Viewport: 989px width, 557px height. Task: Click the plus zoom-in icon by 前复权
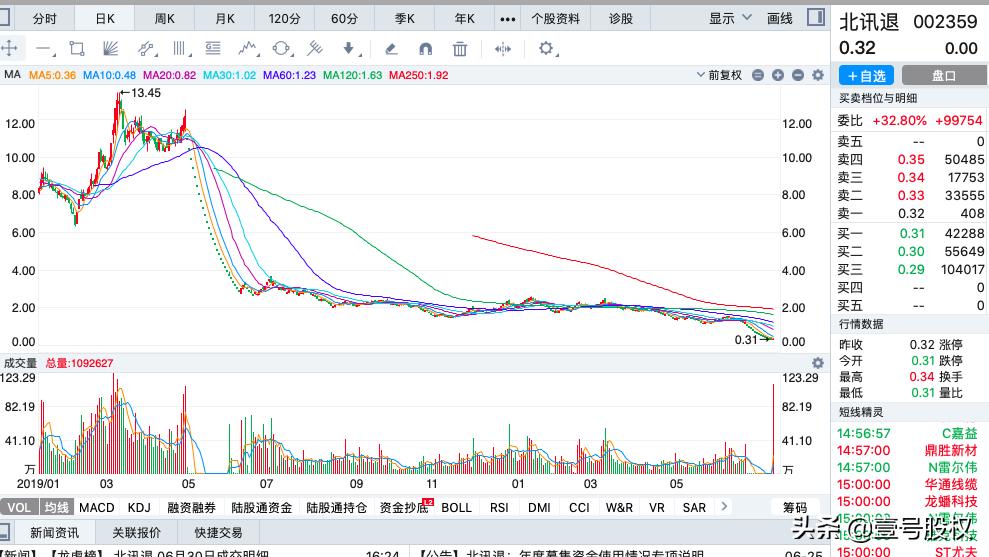(x=778, y=75)
